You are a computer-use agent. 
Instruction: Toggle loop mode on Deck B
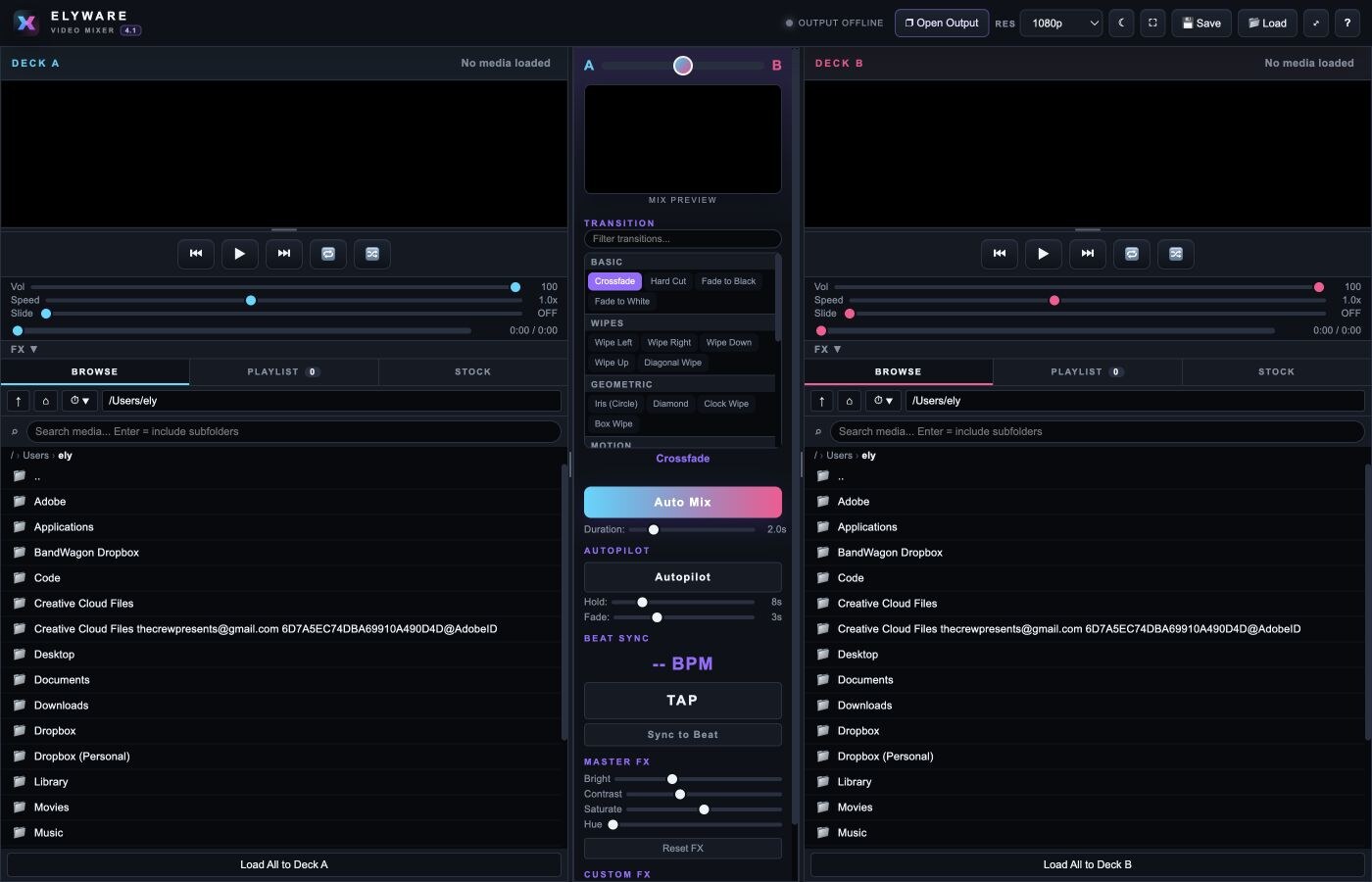[x=1132, y=254]
